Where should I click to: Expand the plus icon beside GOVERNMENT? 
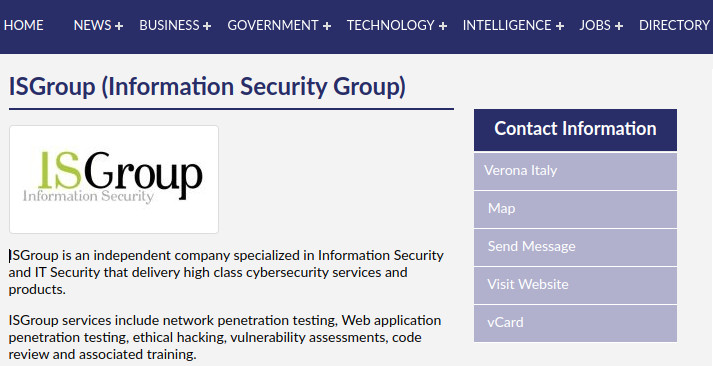coord(326,26)
